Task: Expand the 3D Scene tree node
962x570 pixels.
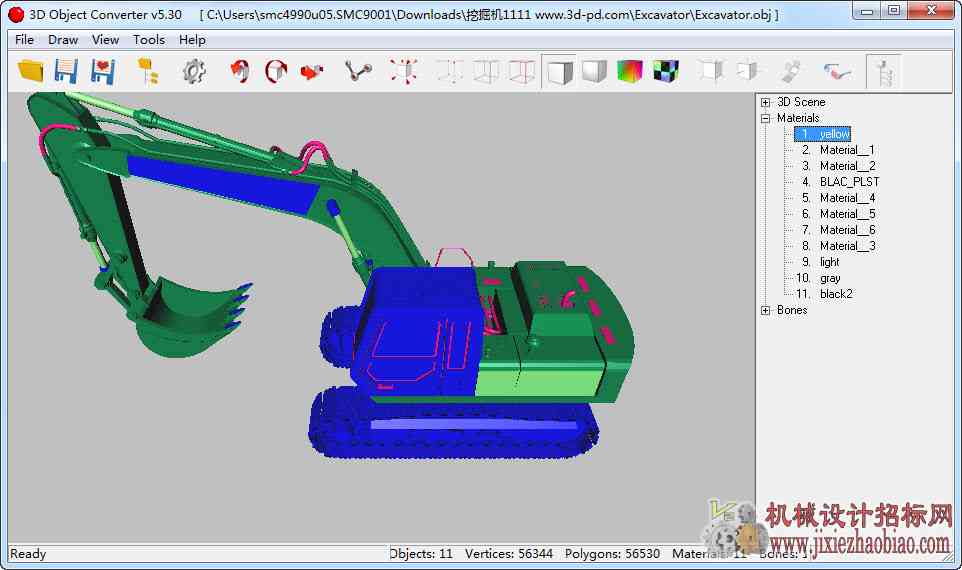Action: pos(766,102)
